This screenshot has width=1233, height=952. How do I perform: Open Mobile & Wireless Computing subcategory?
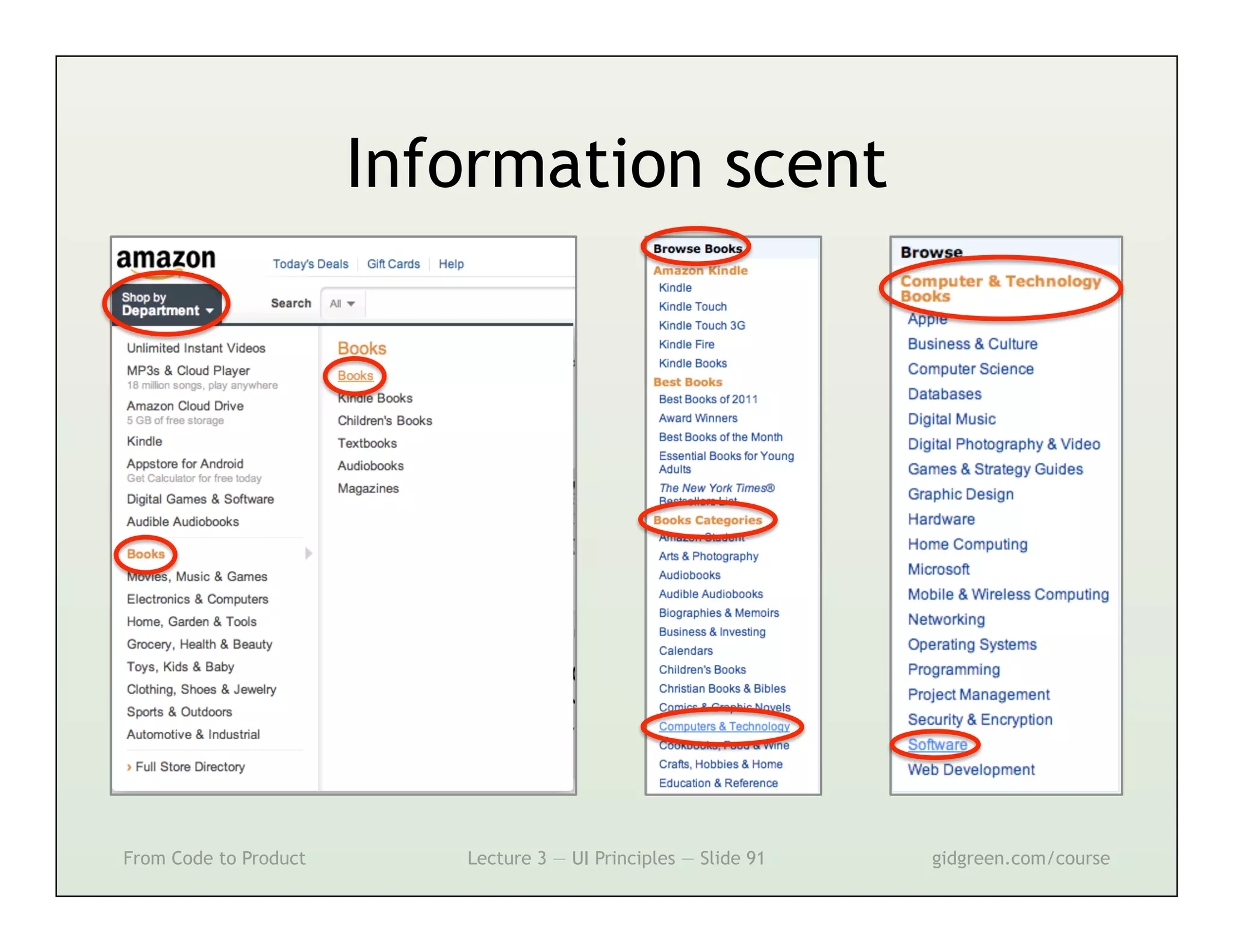click(x=1008, y=595)
